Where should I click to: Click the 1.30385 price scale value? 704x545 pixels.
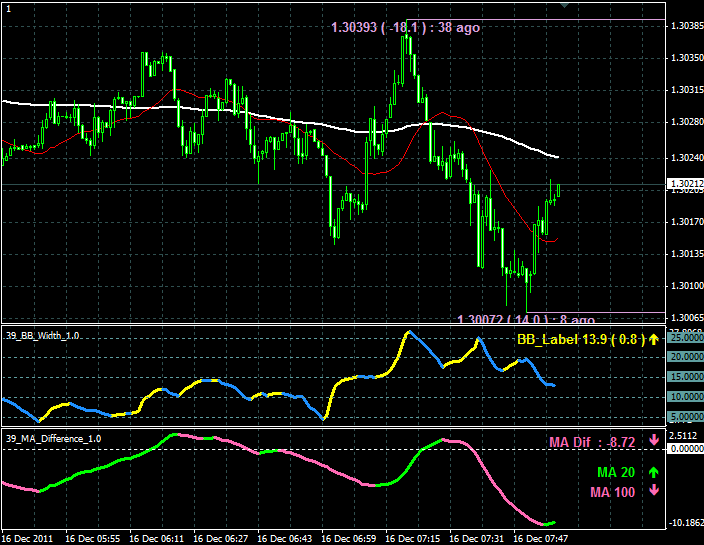coord(685,26)
